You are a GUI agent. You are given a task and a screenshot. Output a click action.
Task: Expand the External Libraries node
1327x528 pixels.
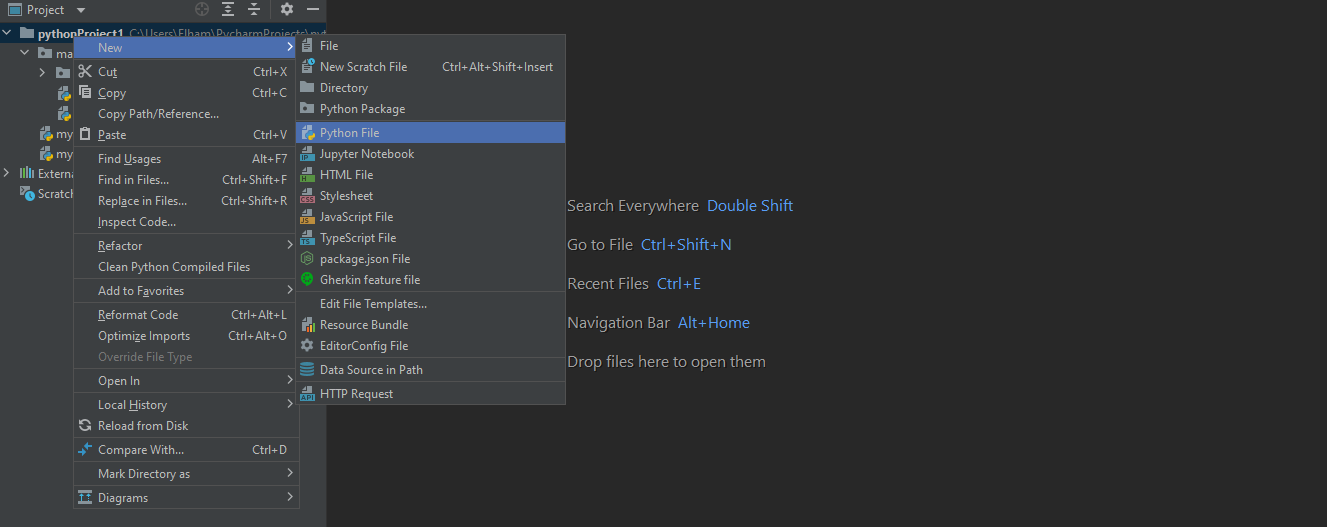[8, 173]
